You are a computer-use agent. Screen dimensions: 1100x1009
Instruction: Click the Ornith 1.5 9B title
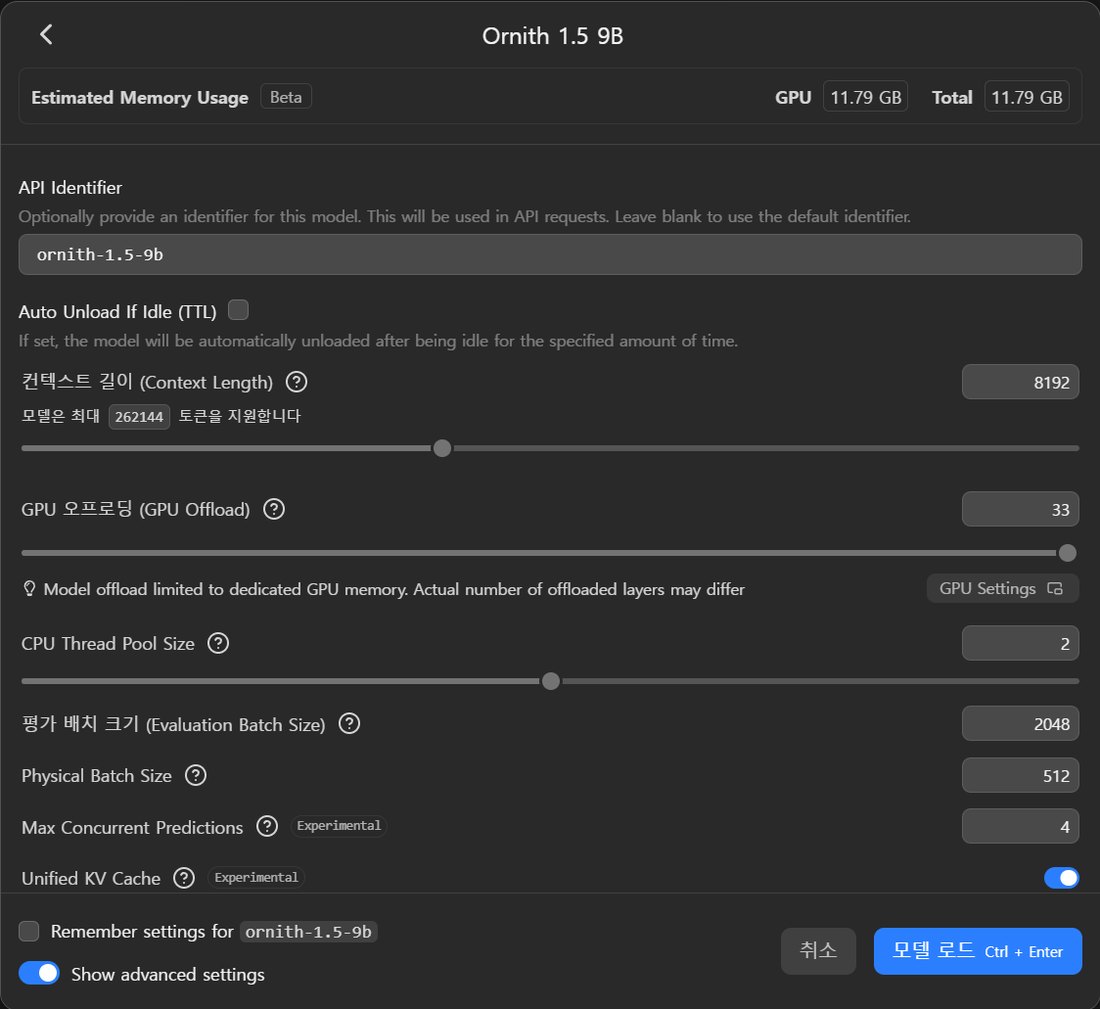click(x=553, y=36)
